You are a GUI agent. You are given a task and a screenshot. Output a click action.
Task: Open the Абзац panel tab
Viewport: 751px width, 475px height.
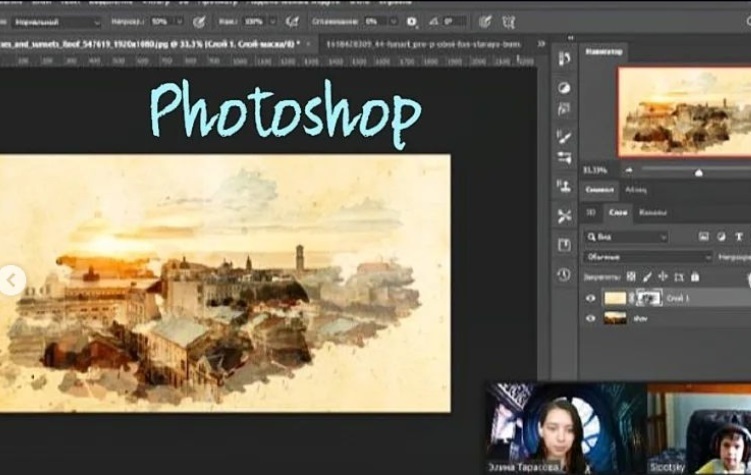[x=636, y=190]
